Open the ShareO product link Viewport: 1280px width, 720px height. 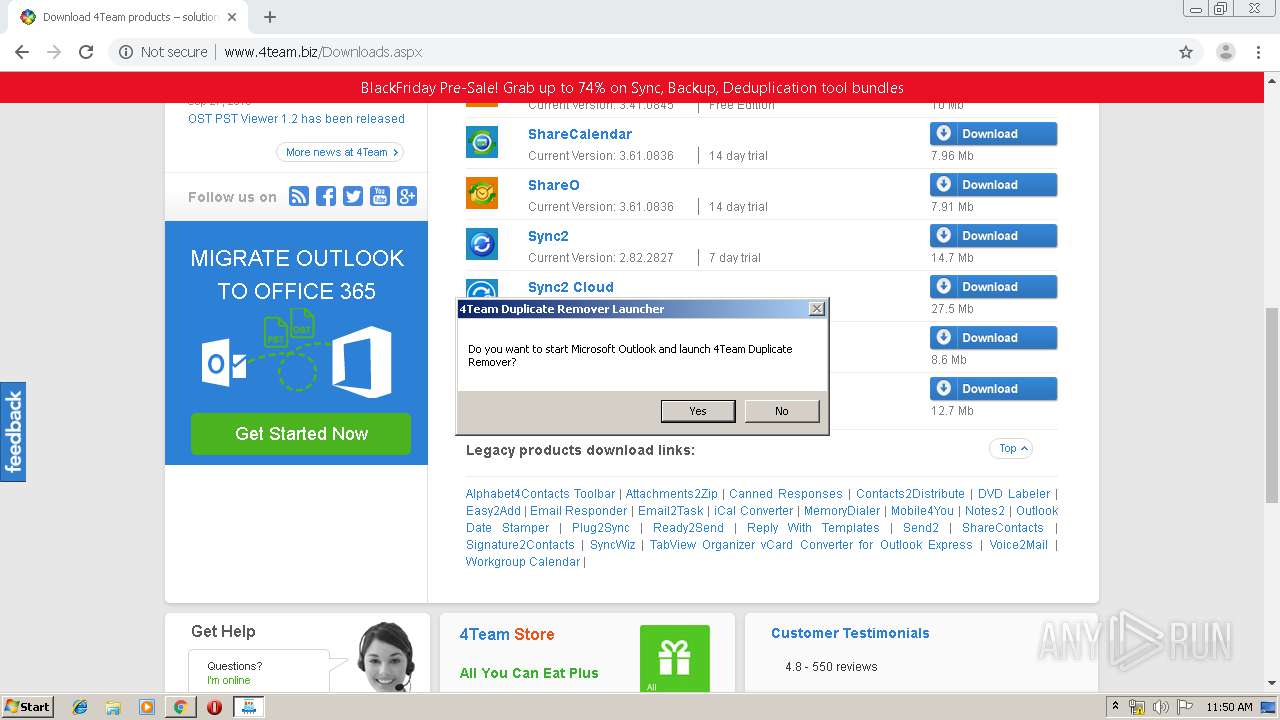tap(554, 185)
